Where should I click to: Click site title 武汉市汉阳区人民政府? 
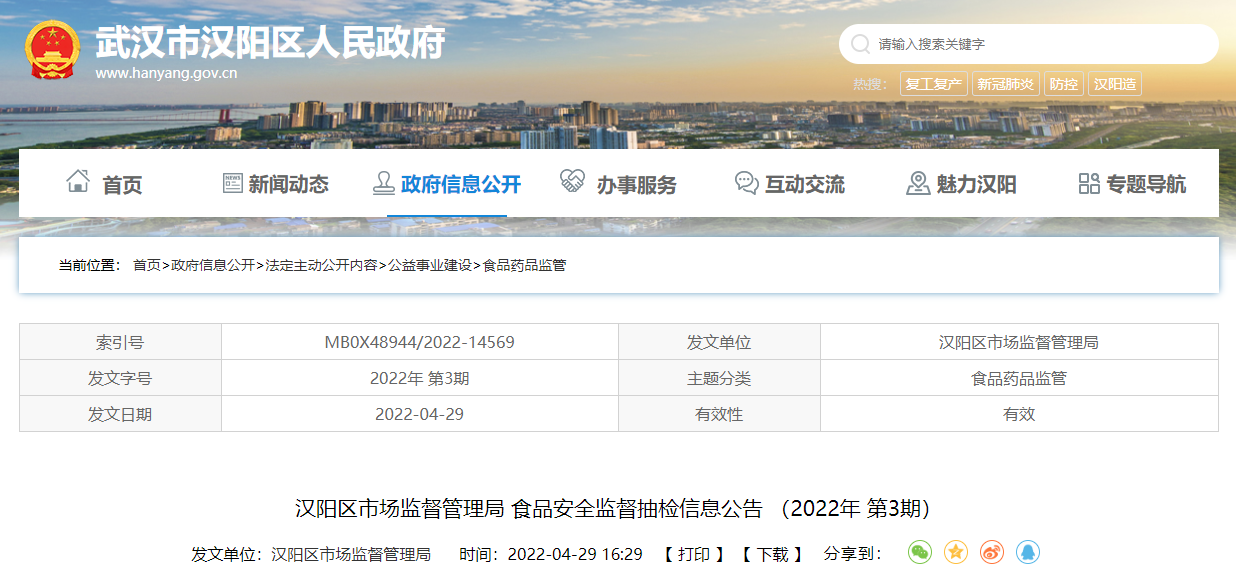tap(270, 42)
